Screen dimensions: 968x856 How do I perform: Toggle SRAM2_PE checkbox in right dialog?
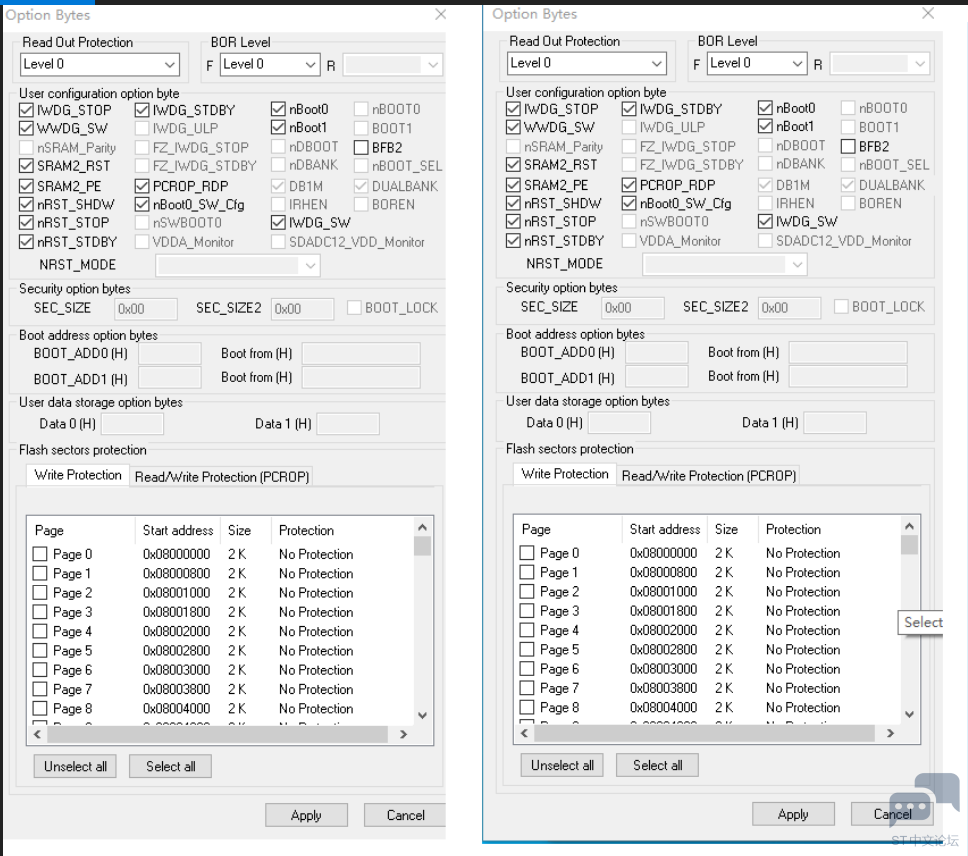(x=513, y=185)
